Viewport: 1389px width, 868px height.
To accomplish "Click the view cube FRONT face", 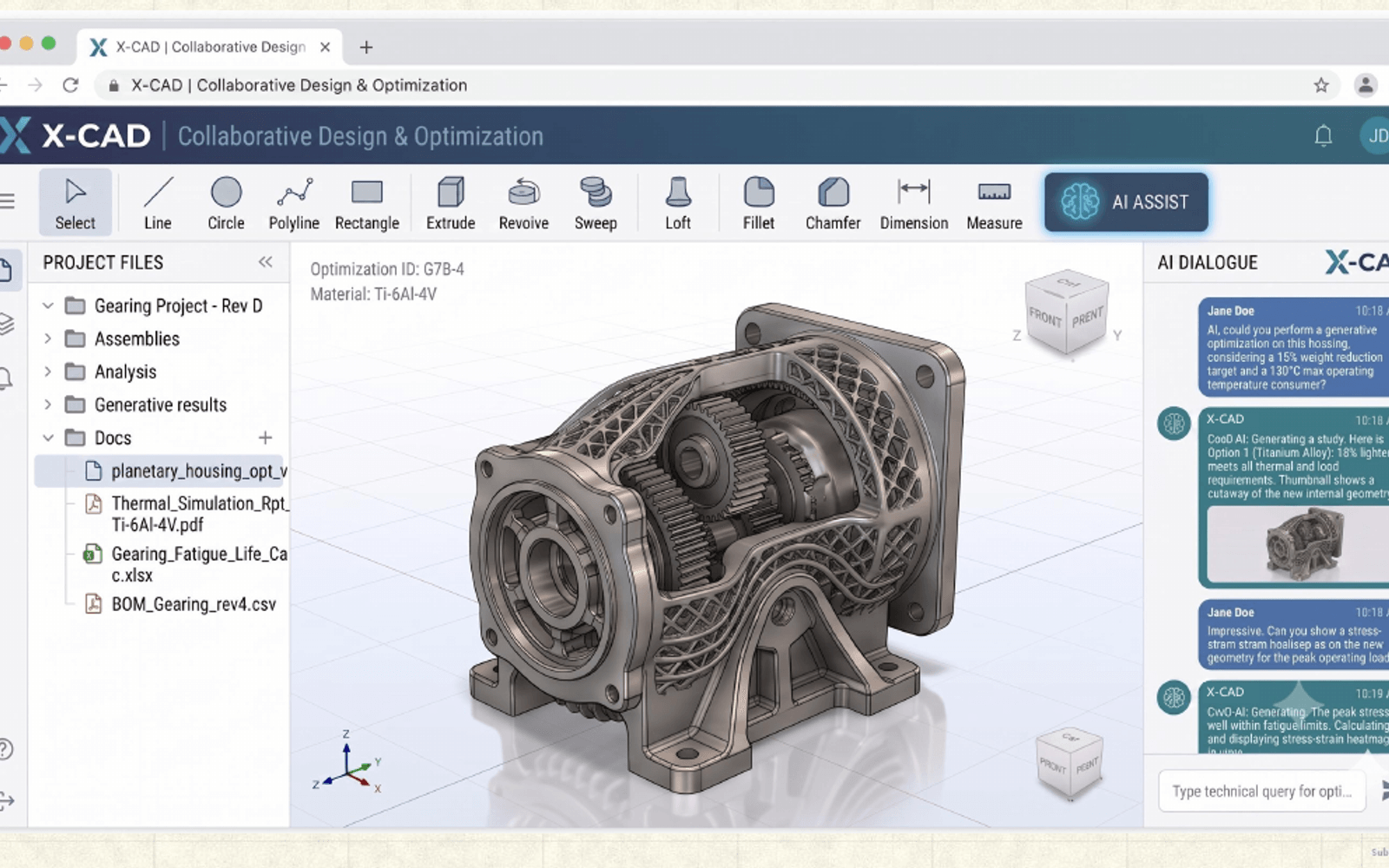I will coord(1045,318).
